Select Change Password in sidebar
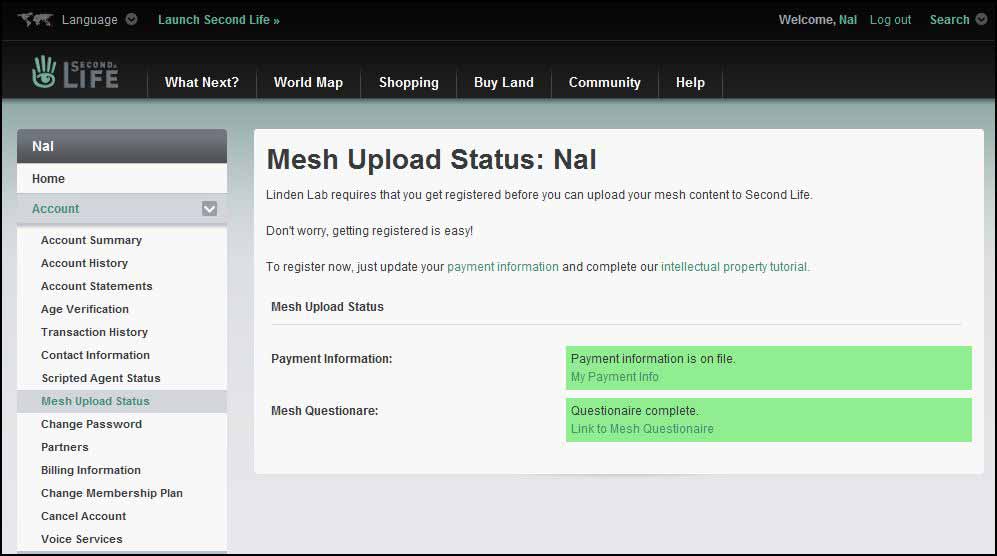The image size is (997, 556). (x=91, y=424)
